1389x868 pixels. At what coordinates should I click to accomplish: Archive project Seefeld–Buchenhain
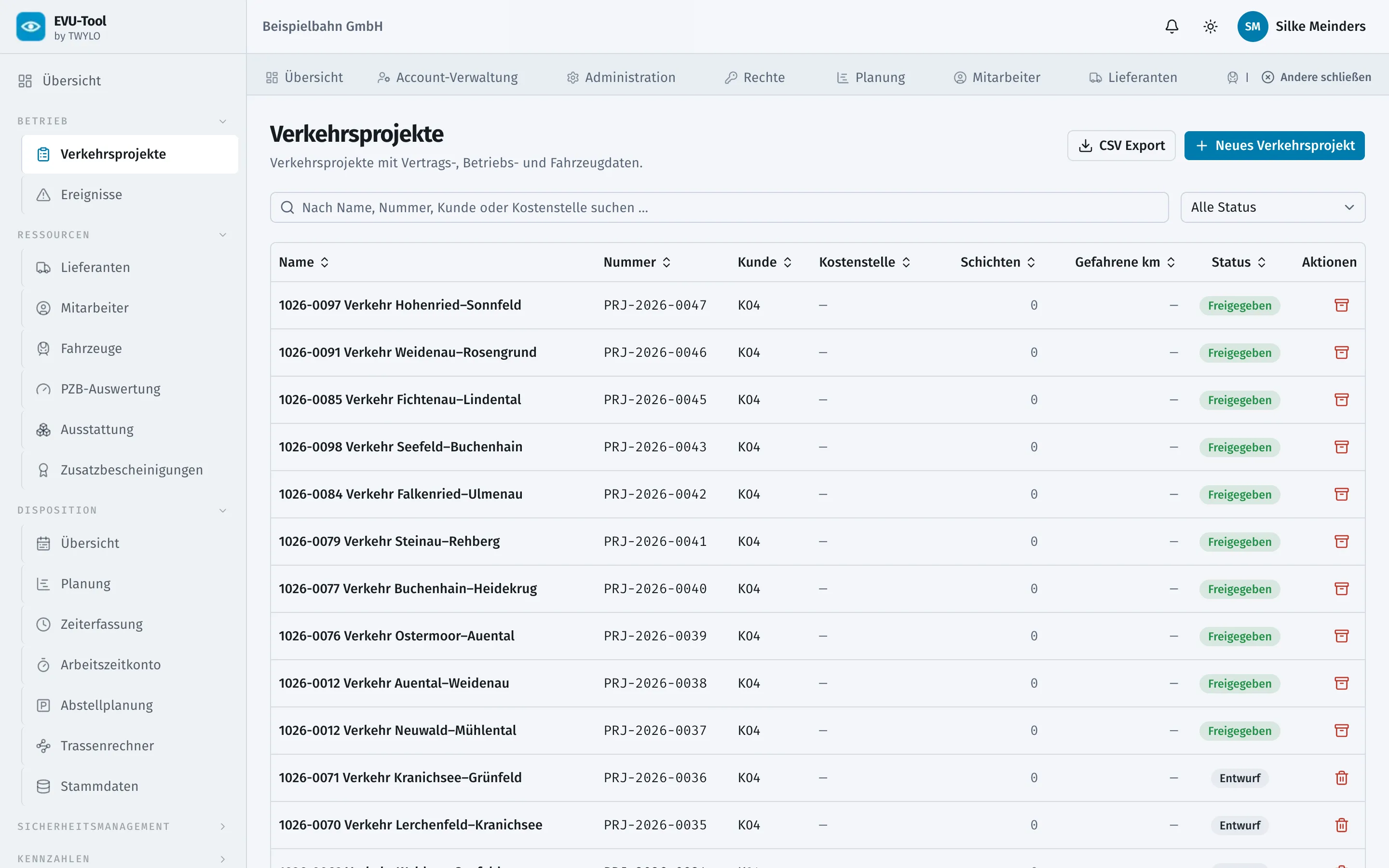point(1341,447)
